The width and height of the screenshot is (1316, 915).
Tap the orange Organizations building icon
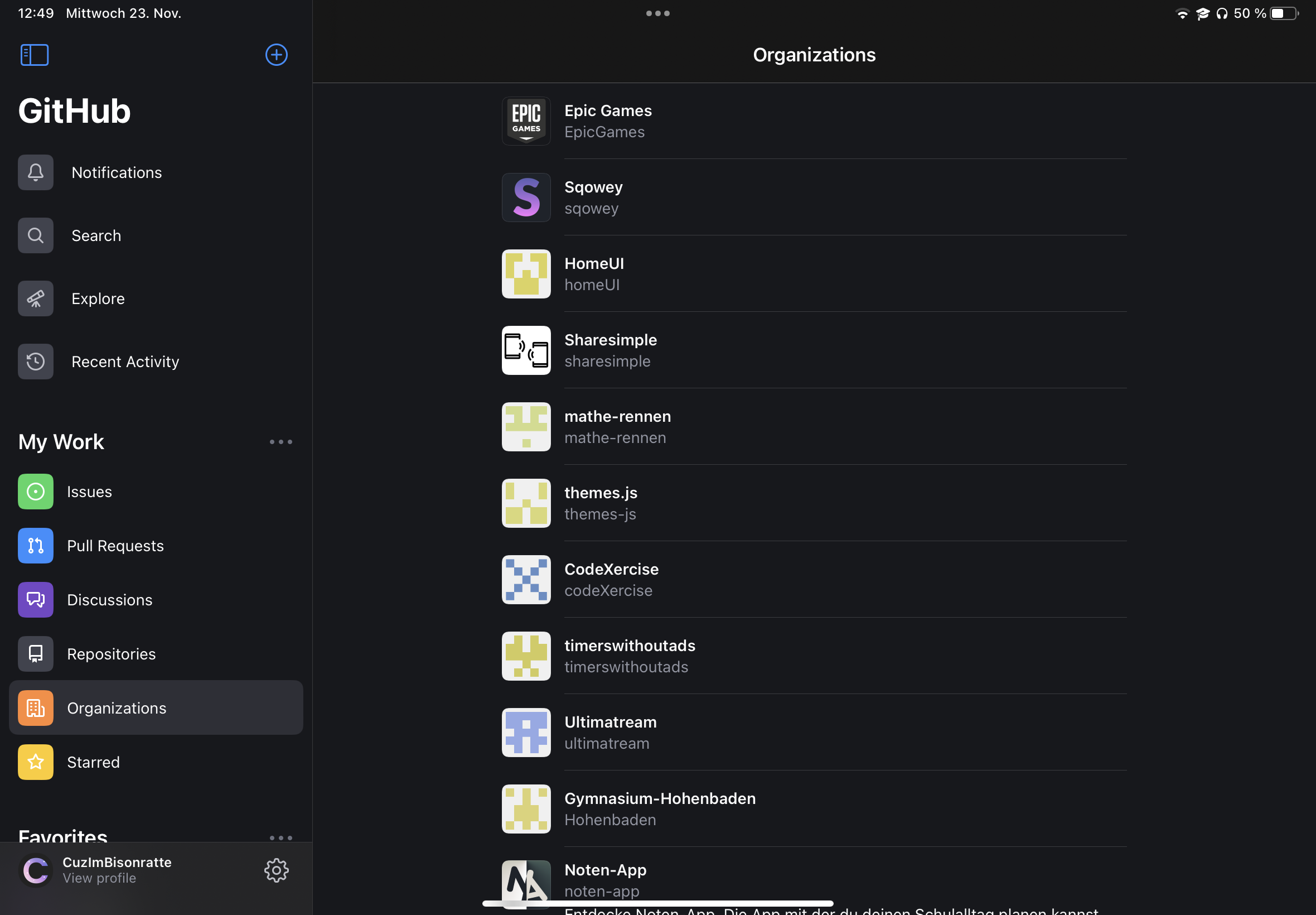(x=36, y=709)
